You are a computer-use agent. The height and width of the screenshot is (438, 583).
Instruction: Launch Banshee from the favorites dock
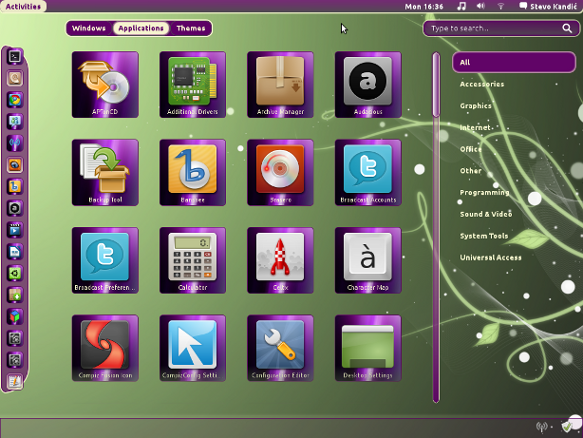coord(15,186)
